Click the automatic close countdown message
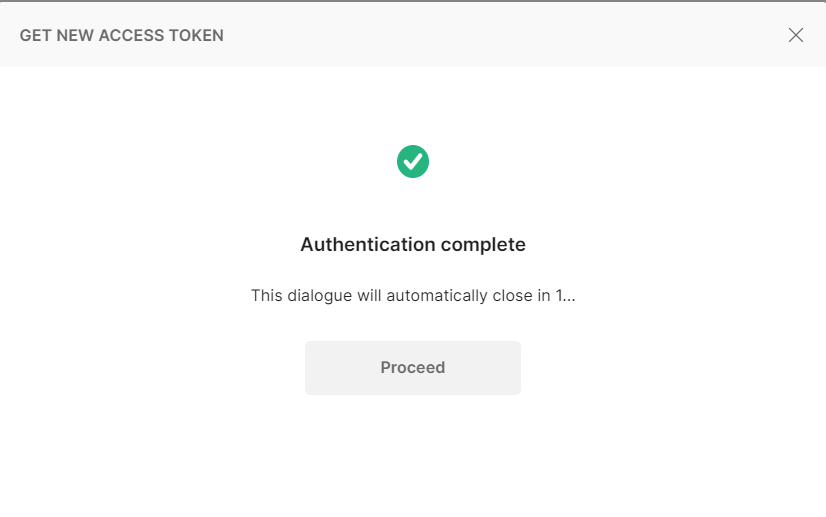 tap(412, 296)
